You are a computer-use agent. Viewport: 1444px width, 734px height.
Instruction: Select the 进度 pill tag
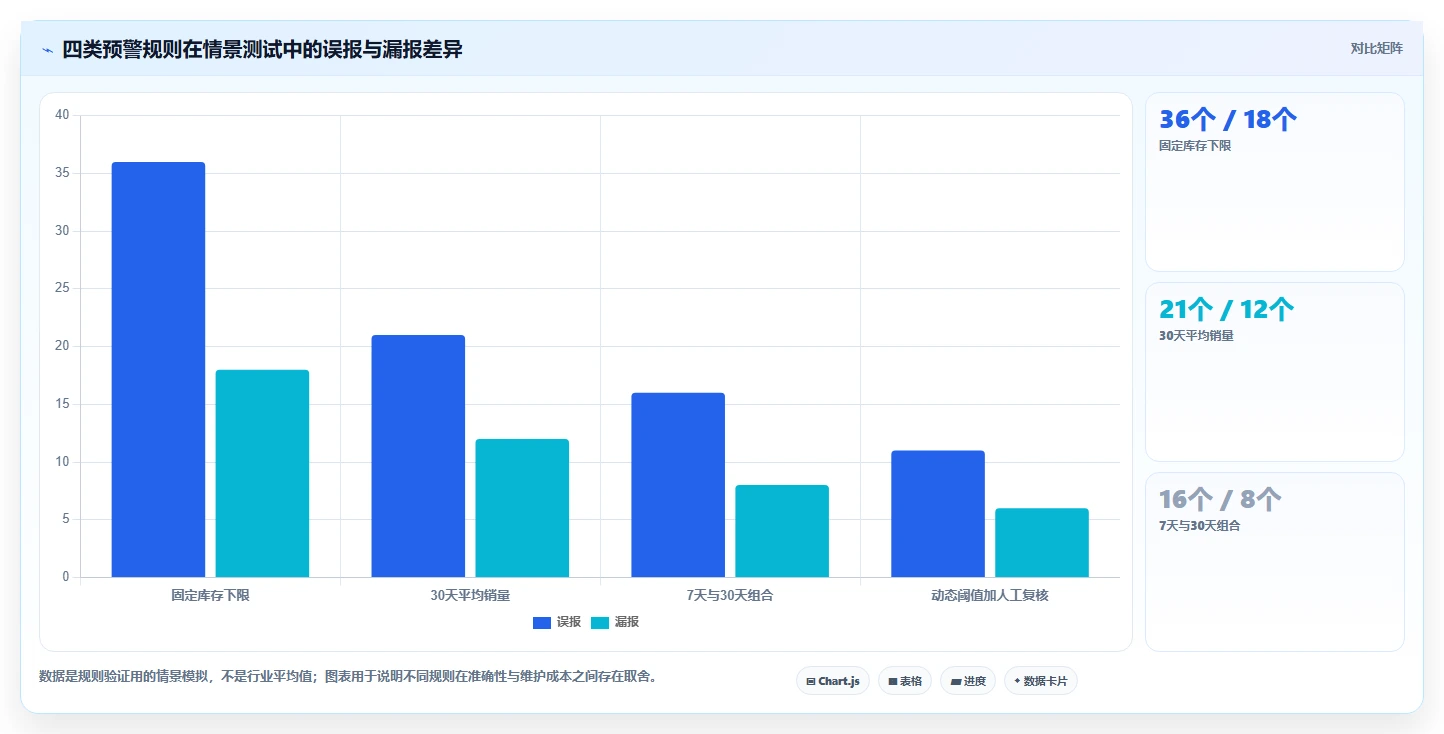(x=968, y=681)
